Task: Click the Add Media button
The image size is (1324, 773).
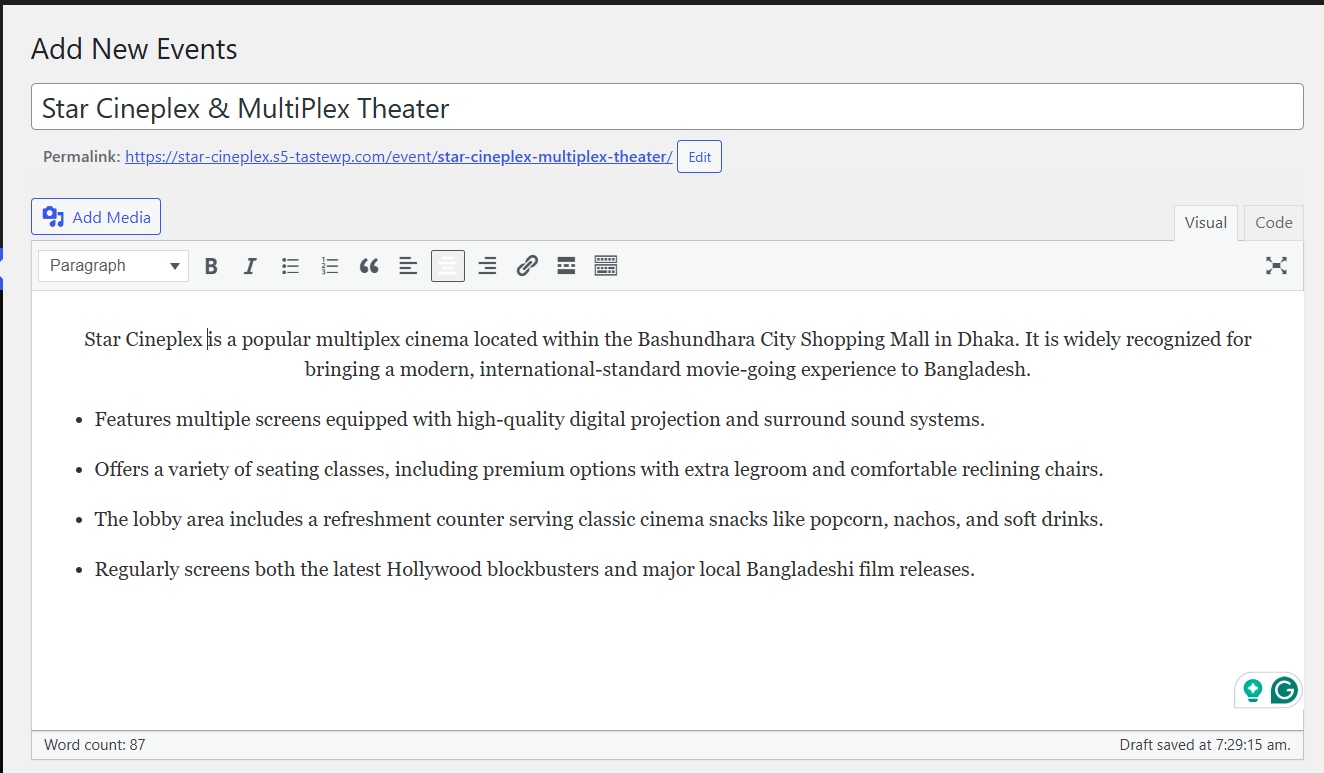Action: click(x=96, y=217)
